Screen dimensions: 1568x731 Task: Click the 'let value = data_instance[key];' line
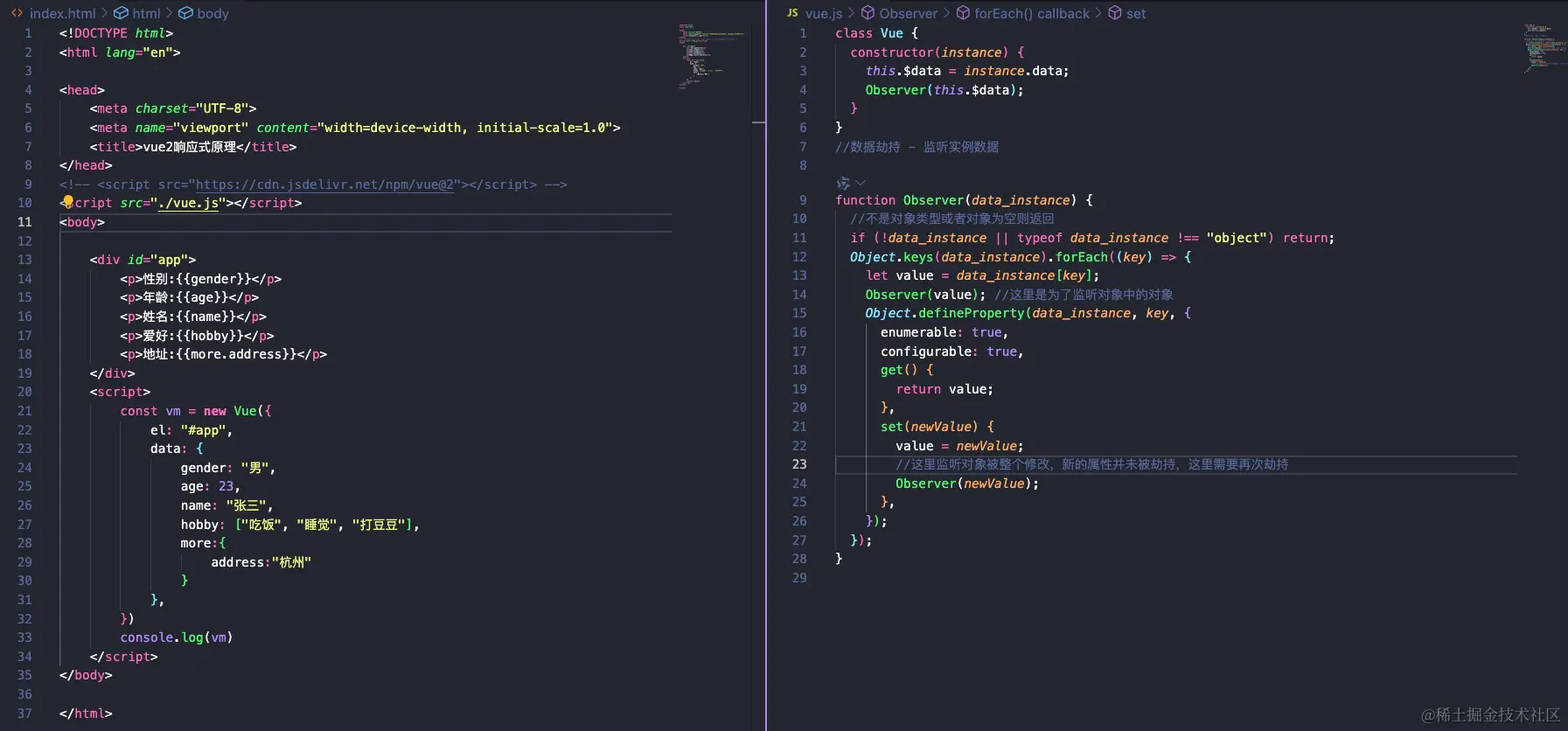982,275
